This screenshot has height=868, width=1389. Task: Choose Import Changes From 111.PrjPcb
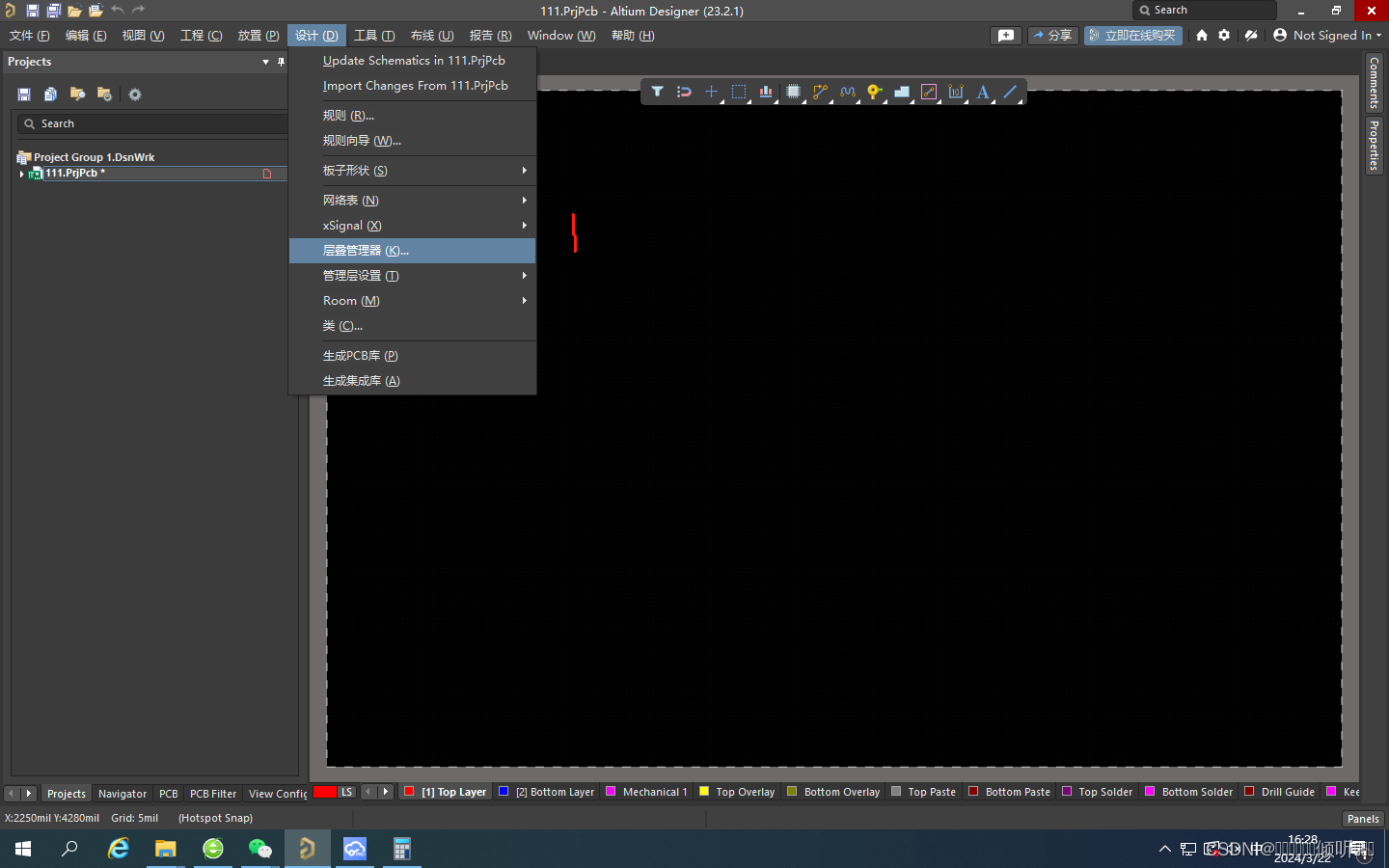pos(413,86)
